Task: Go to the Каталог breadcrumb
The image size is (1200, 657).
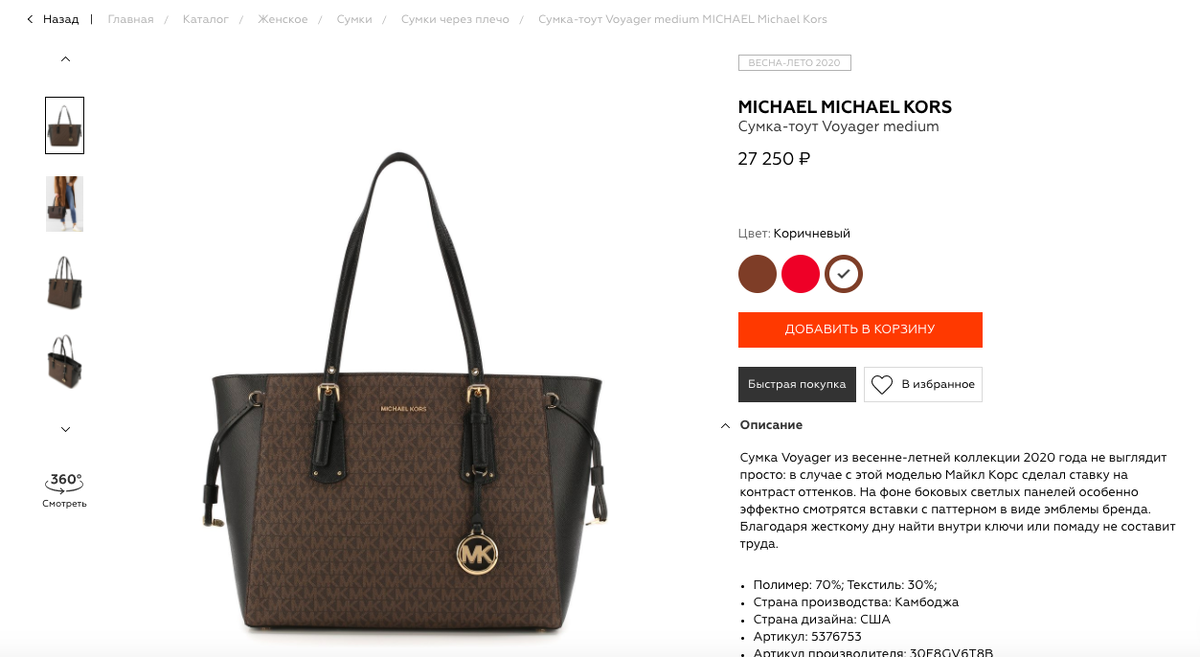Action: (x=206, y=19)
